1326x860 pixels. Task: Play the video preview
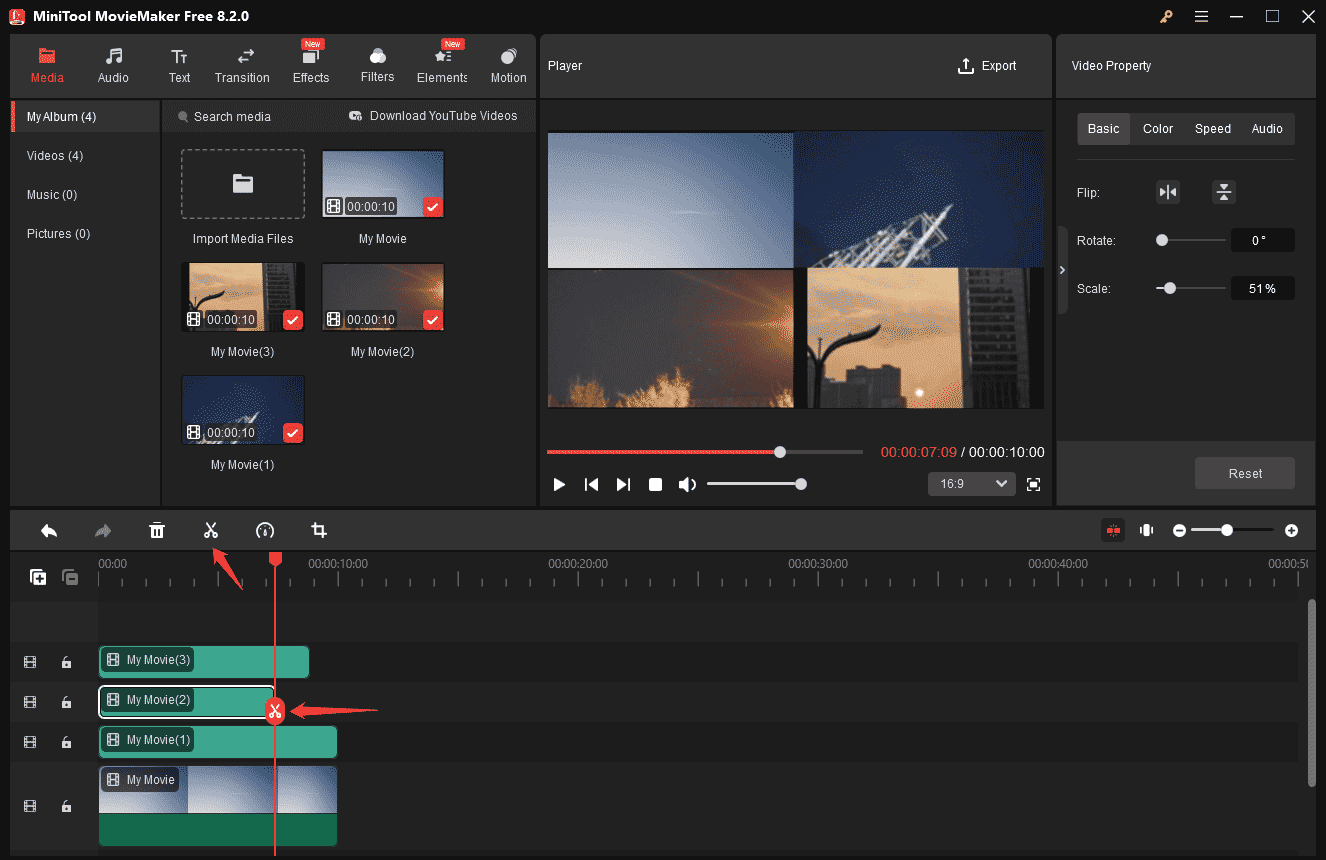coord(559,484)
